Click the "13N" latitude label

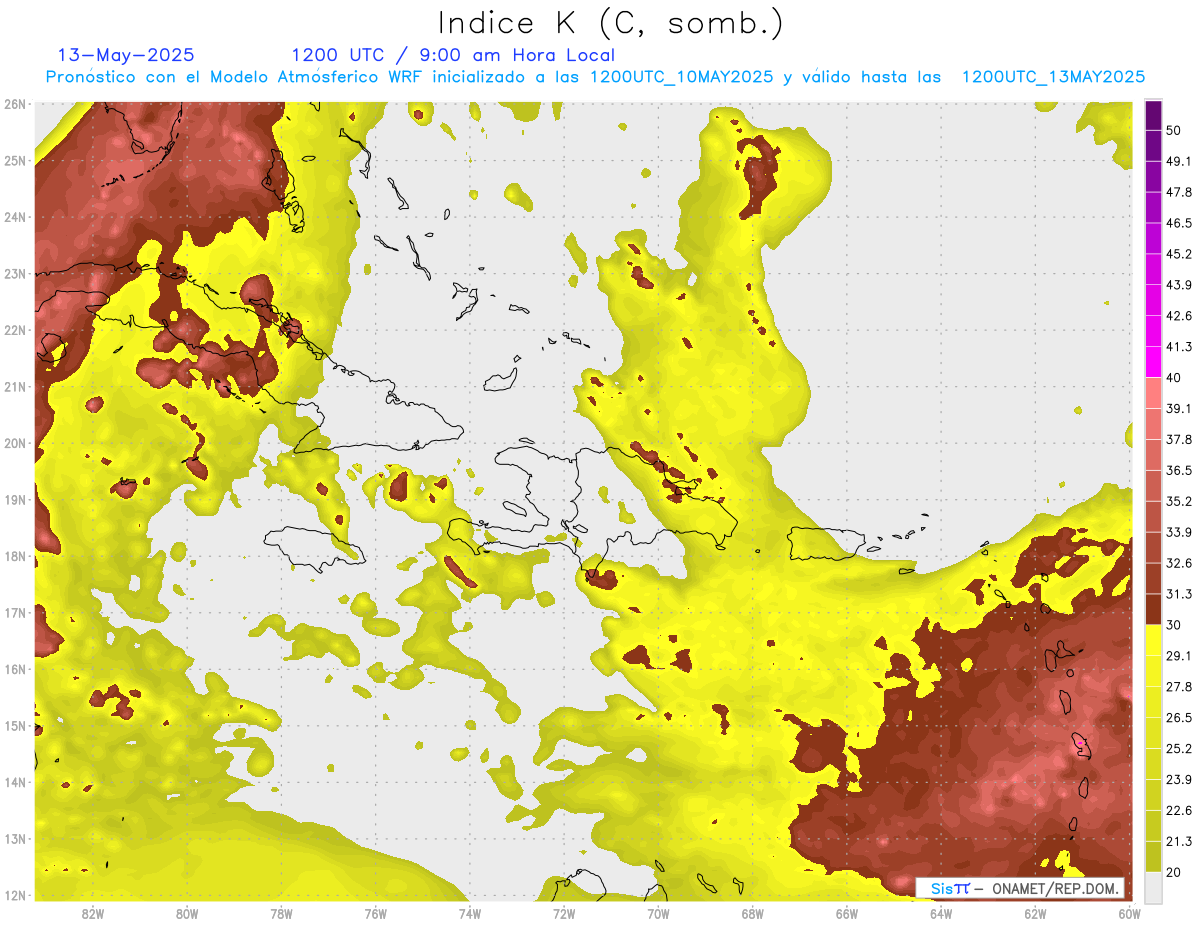point(15,838)
